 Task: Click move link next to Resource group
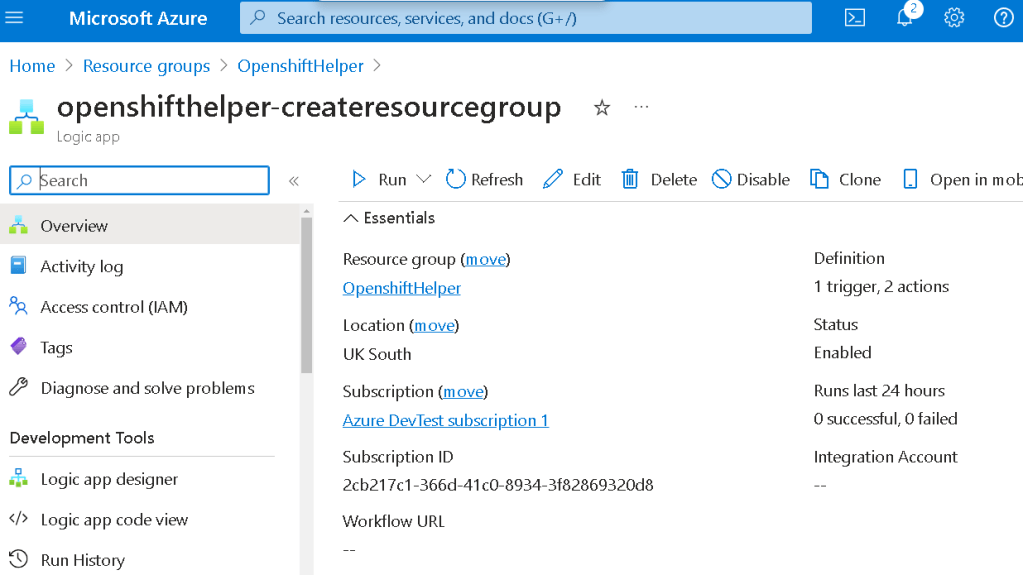[x=486, y=259]
